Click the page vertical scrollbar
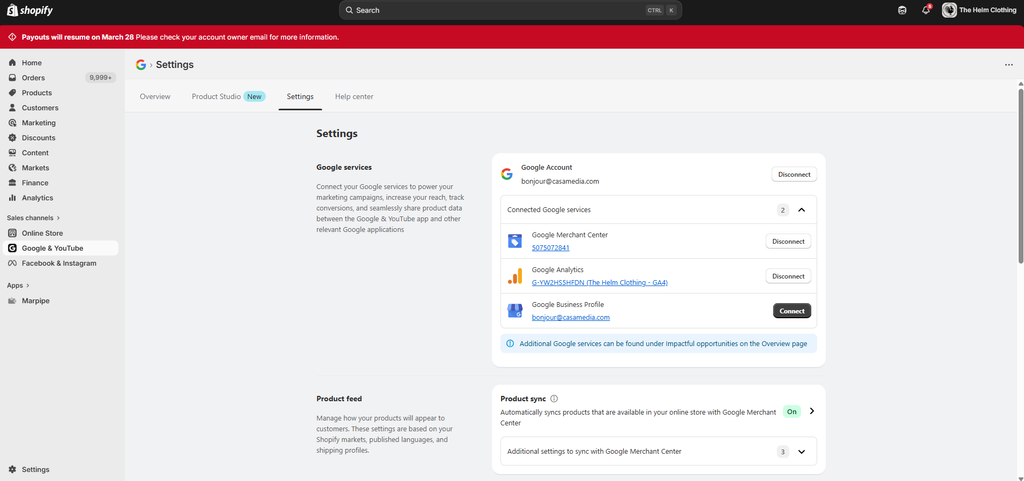The height and width of the screenshot is (481, 1024). click(x=1020, y=176)
